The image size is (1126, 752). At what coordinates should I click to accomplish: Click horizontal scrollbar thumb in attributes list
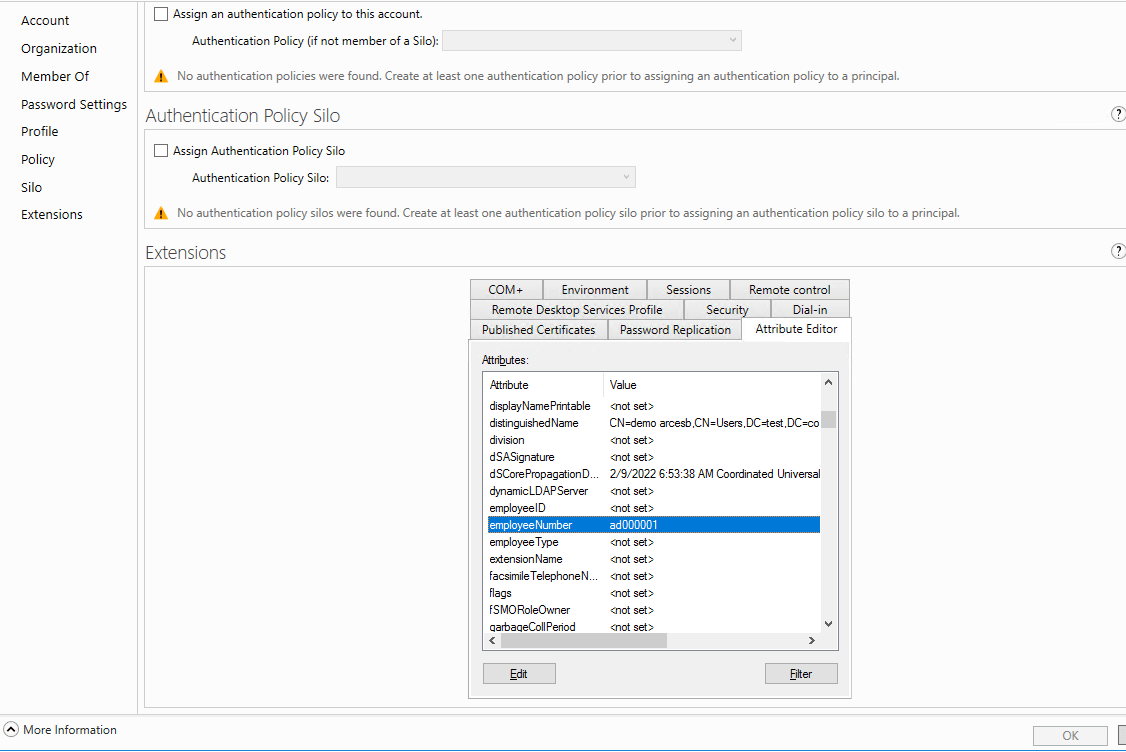(584, 640)
